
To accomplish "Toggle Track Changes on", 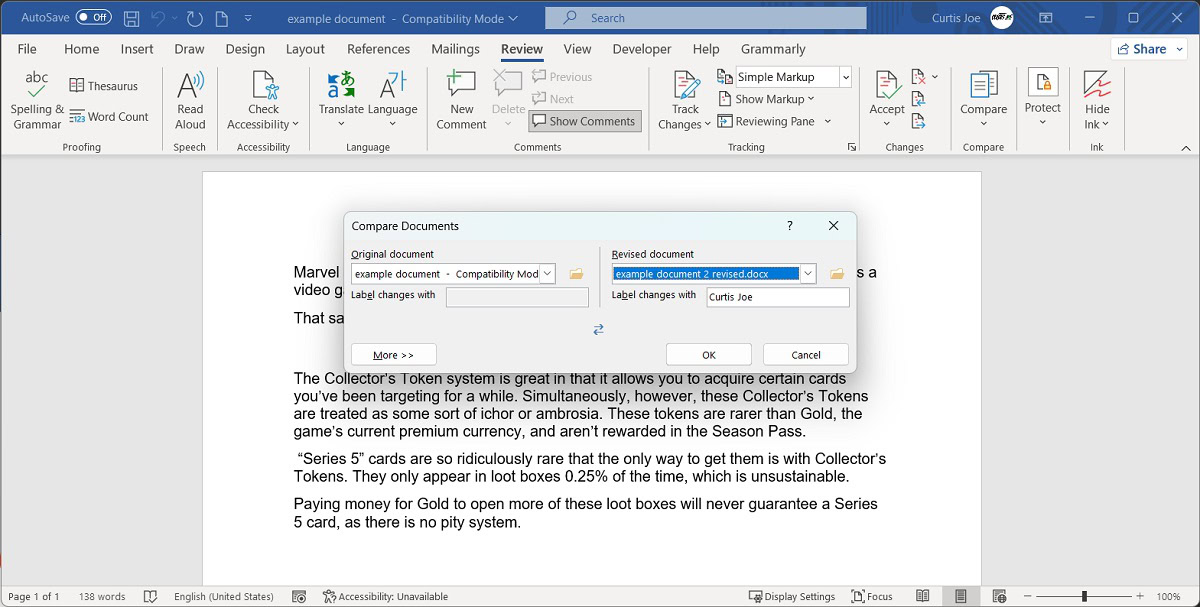I will [x=685, y=90].
